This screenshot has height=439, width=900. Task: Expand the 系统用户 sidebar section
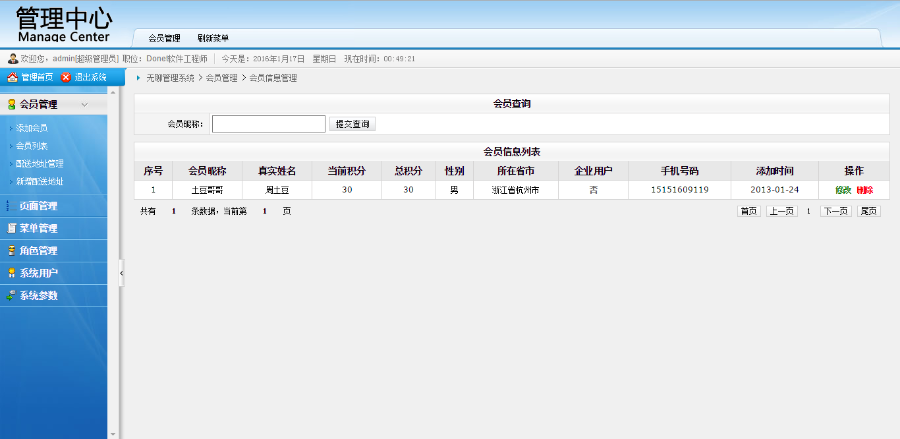(x=53, y=273)
